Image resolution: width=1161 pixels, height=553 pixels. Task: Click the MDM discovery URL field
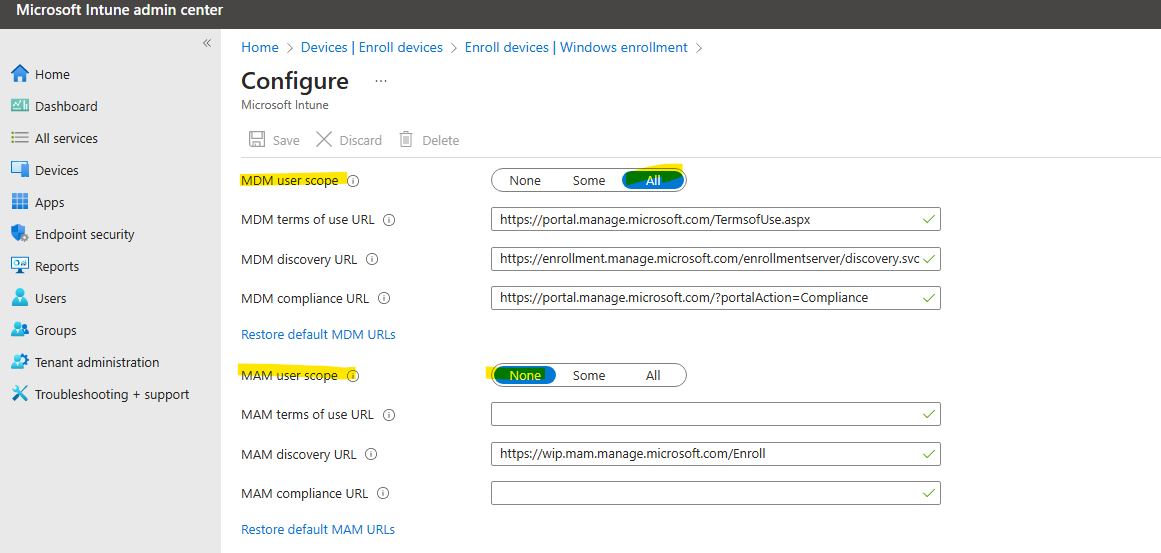click(x=715, y=259)
